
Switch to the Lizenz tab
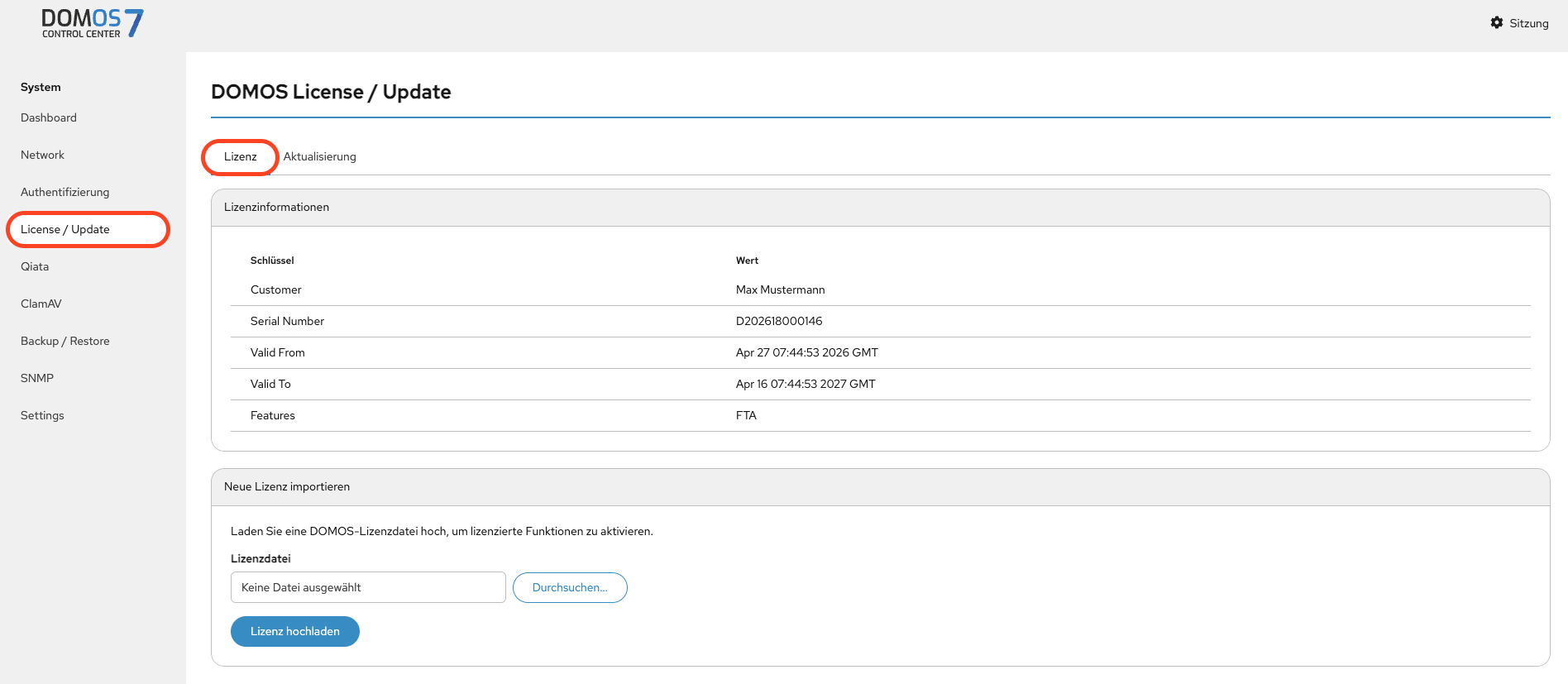240,156
